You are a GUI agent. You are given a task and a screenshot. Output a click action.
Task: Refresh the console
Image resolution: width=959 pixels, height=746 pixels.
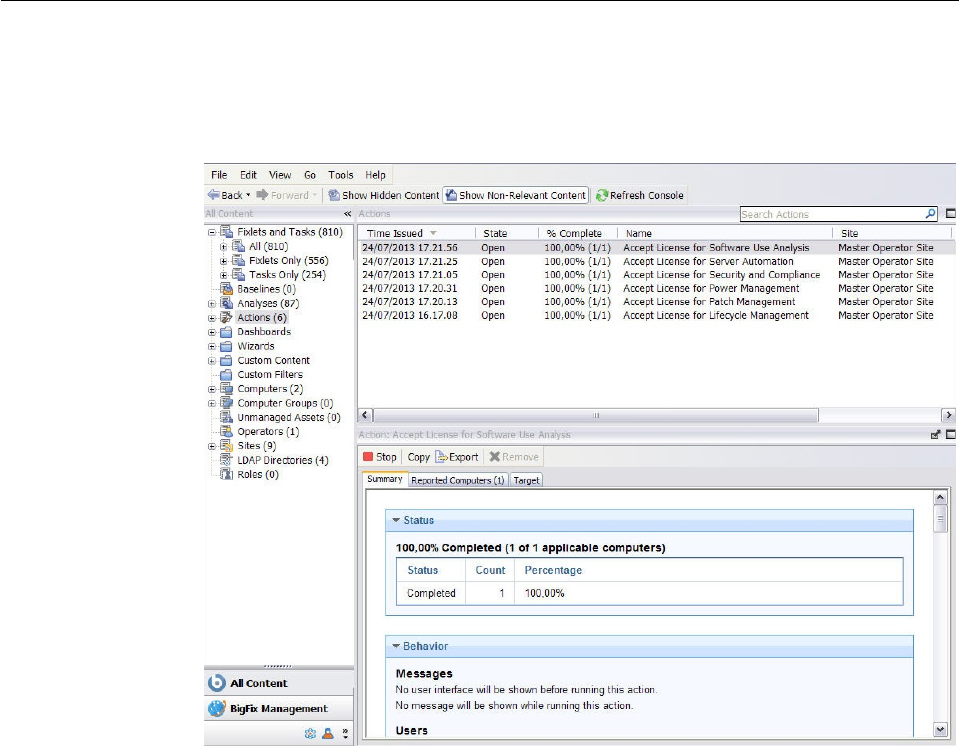640,195
